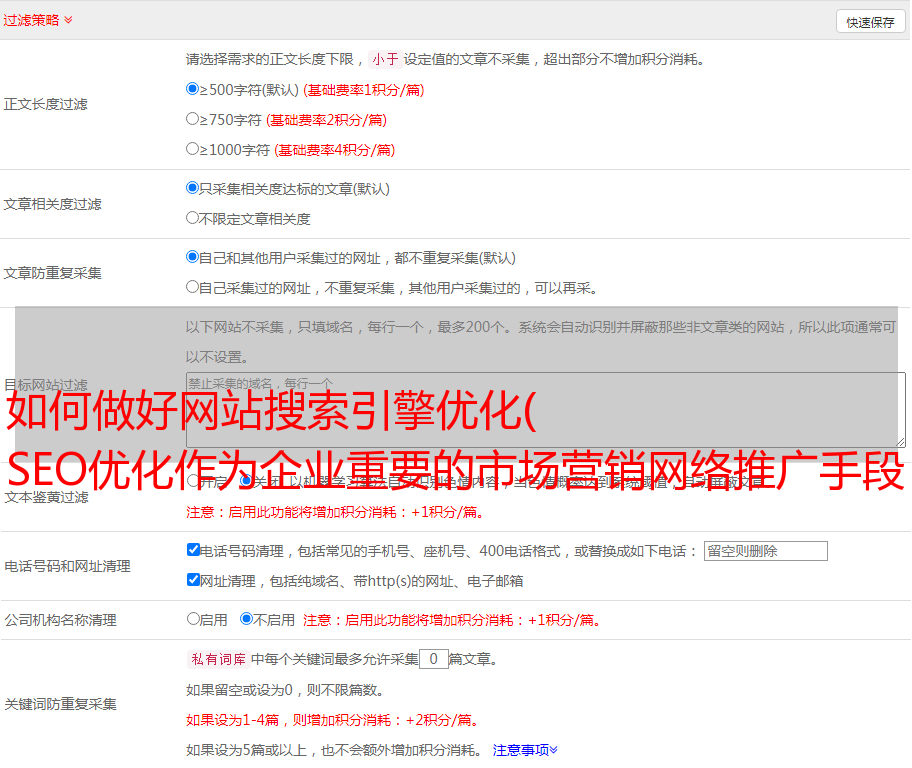Click the 正文长度过滤 row label
Image resolution: width=912 pixels, height=768 pixels.
pyautogui.click(x=45, y=104)
